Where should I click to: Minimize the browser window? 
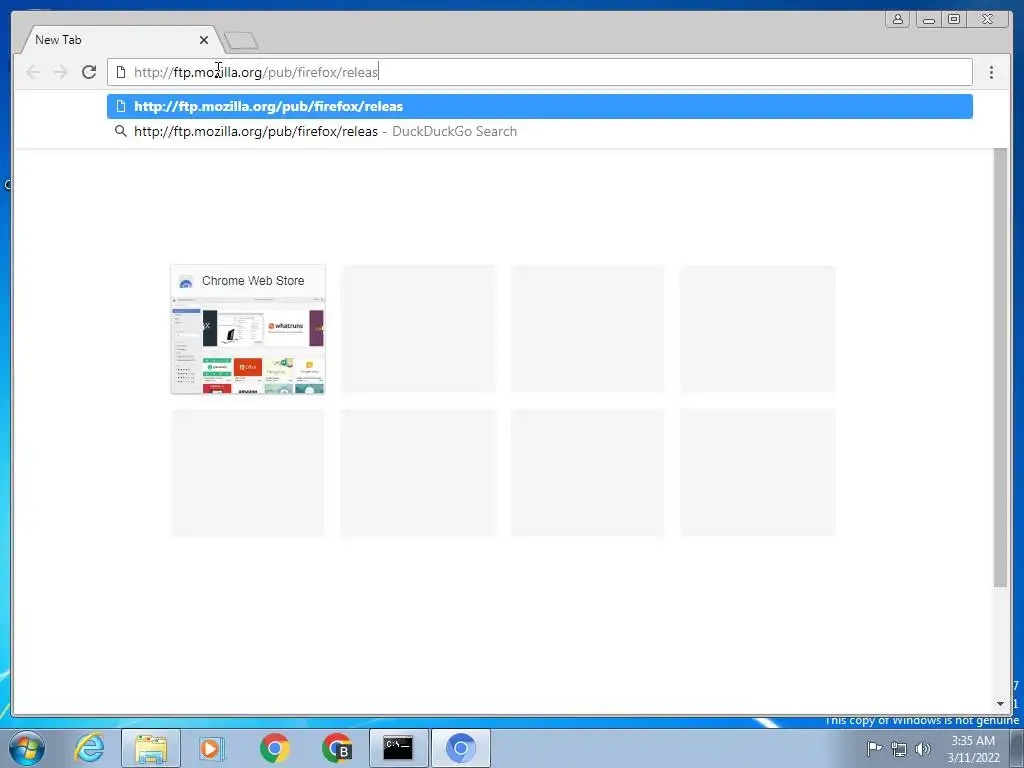pos(928,19)
